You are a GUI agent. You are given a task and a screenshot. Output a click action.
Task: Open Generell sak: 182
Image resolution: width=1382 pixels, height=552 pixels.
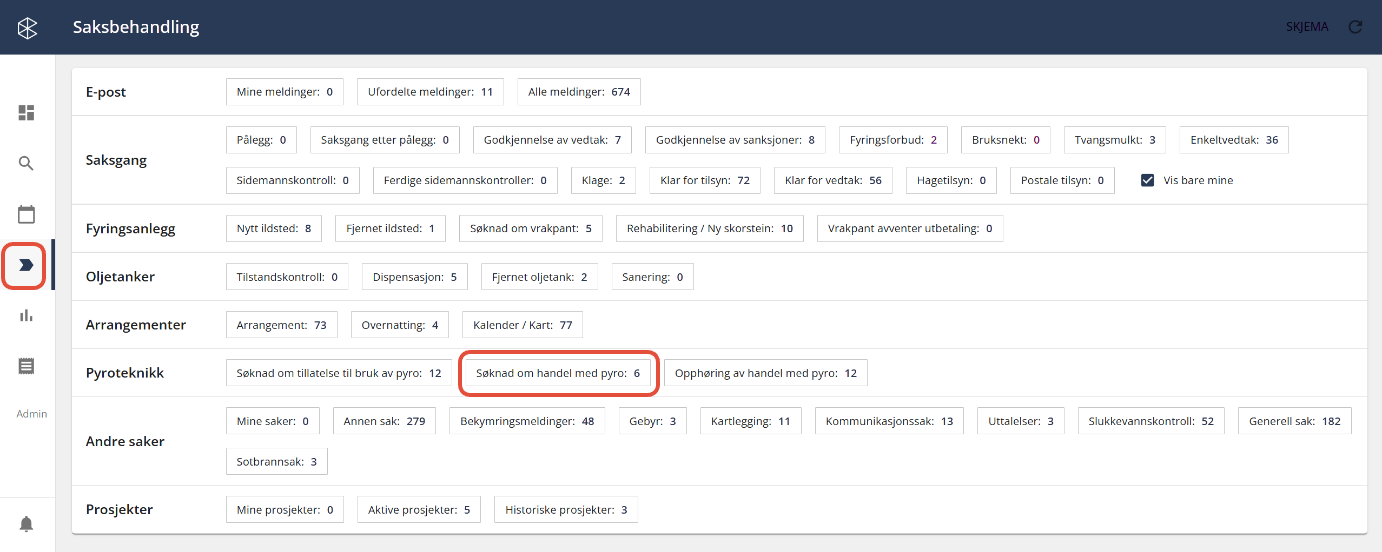[1295, 421]
